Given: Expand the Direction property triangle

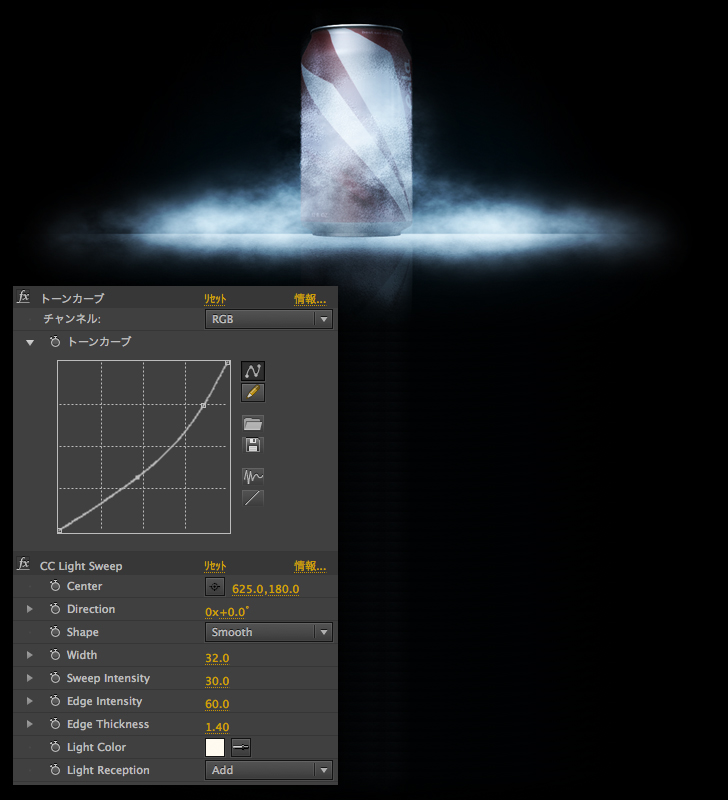Looking at the screenshot, I should coord(29,609).
